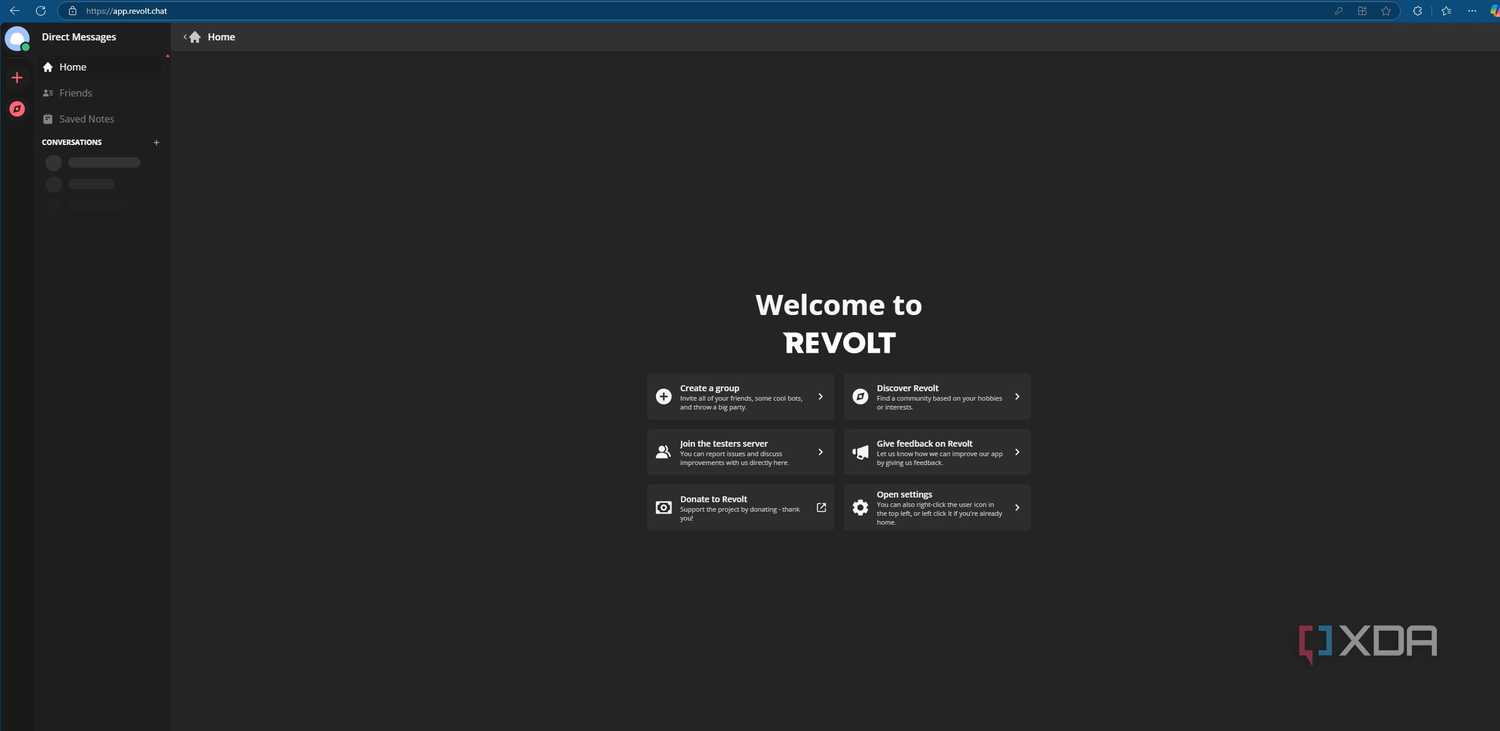Click the Direct Messages heading
Image resolution: width=1500 pixels, height=731 pixels.
coord(79,37)
